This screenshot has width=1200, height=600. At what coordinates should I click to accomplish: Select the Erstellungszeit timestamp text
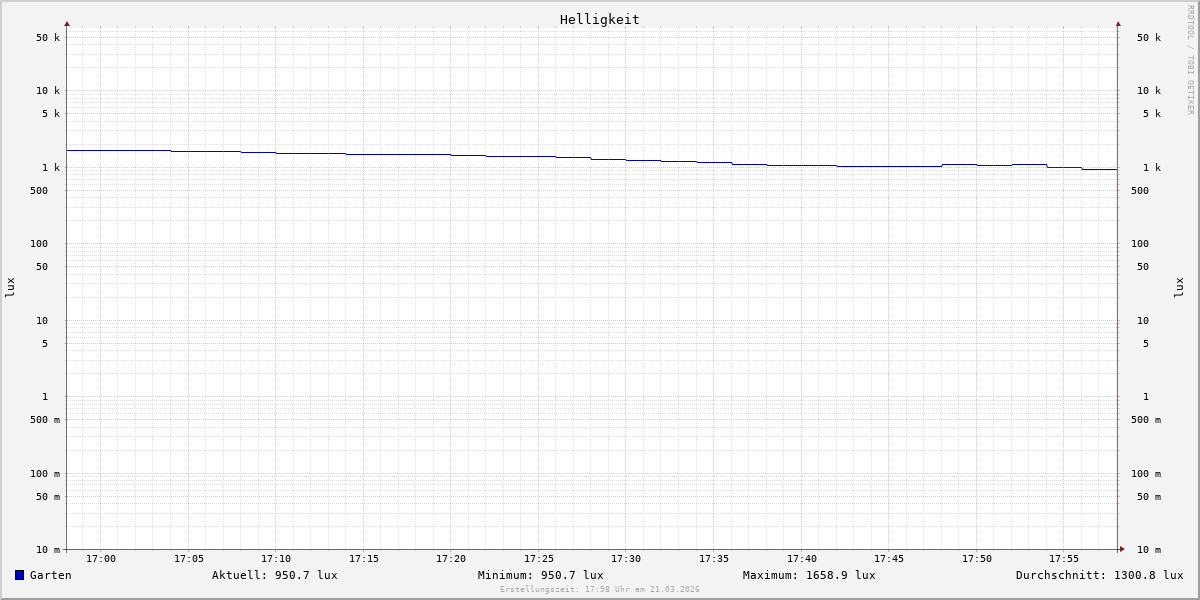coord(599,590)
